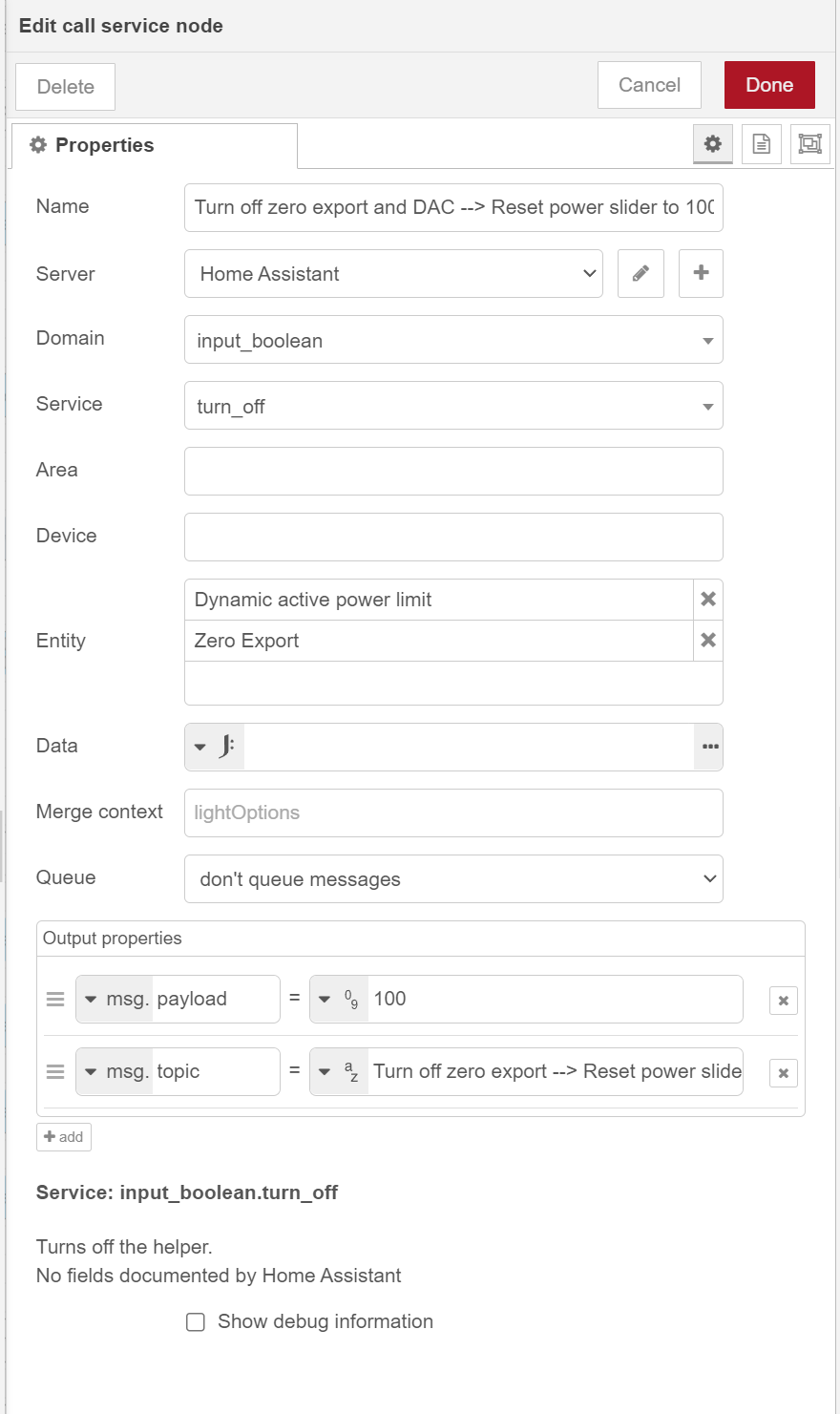Image resolution: width=840 pixels, height=1414 pixels.
Task: Open the node appearance settings icon
Action: [x=809, y=144]
